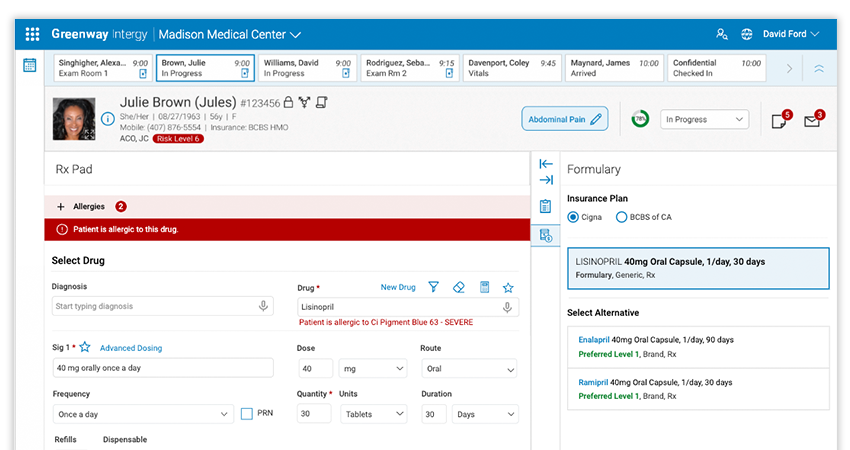
Task: Check the PRN checkbox
Action: pyautogui.click(x=247, y=414)
